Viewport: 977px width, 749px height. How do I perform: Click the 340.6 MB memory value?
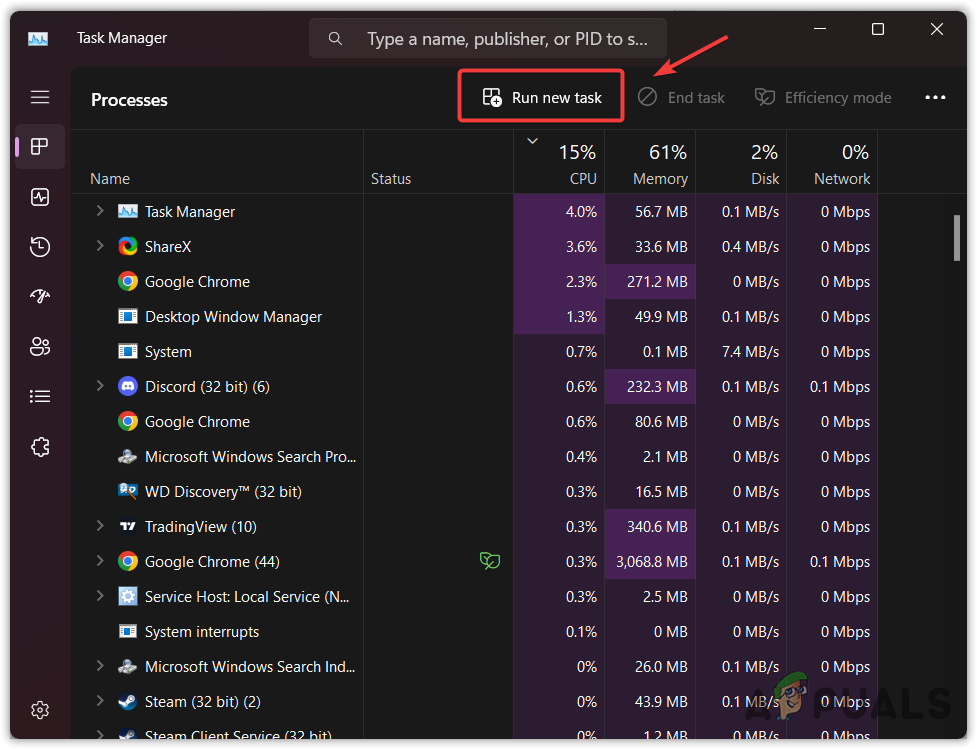(657, 527)
